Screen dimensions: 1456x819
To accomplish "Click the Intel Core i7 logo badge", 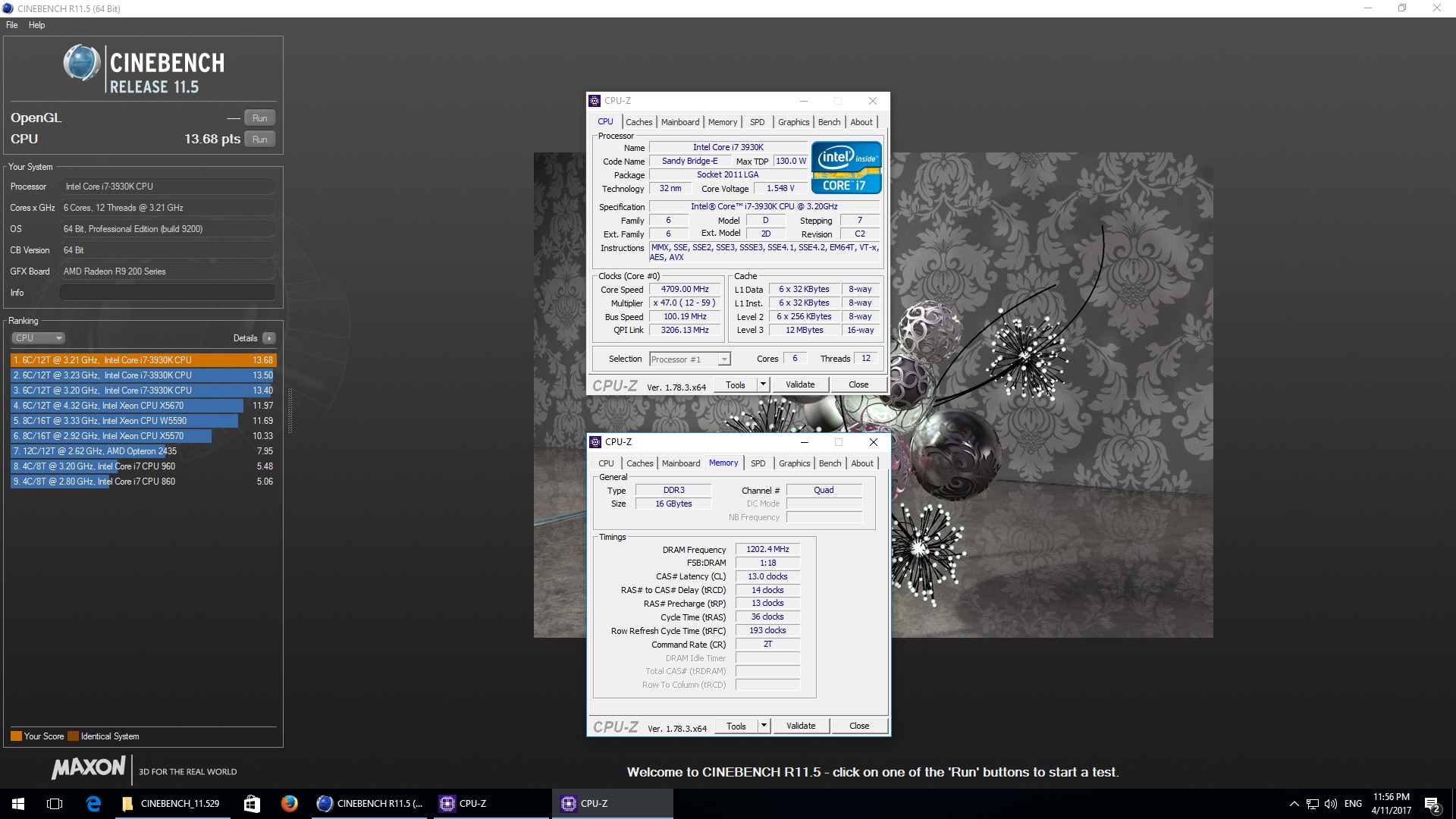I will point(846,168).
